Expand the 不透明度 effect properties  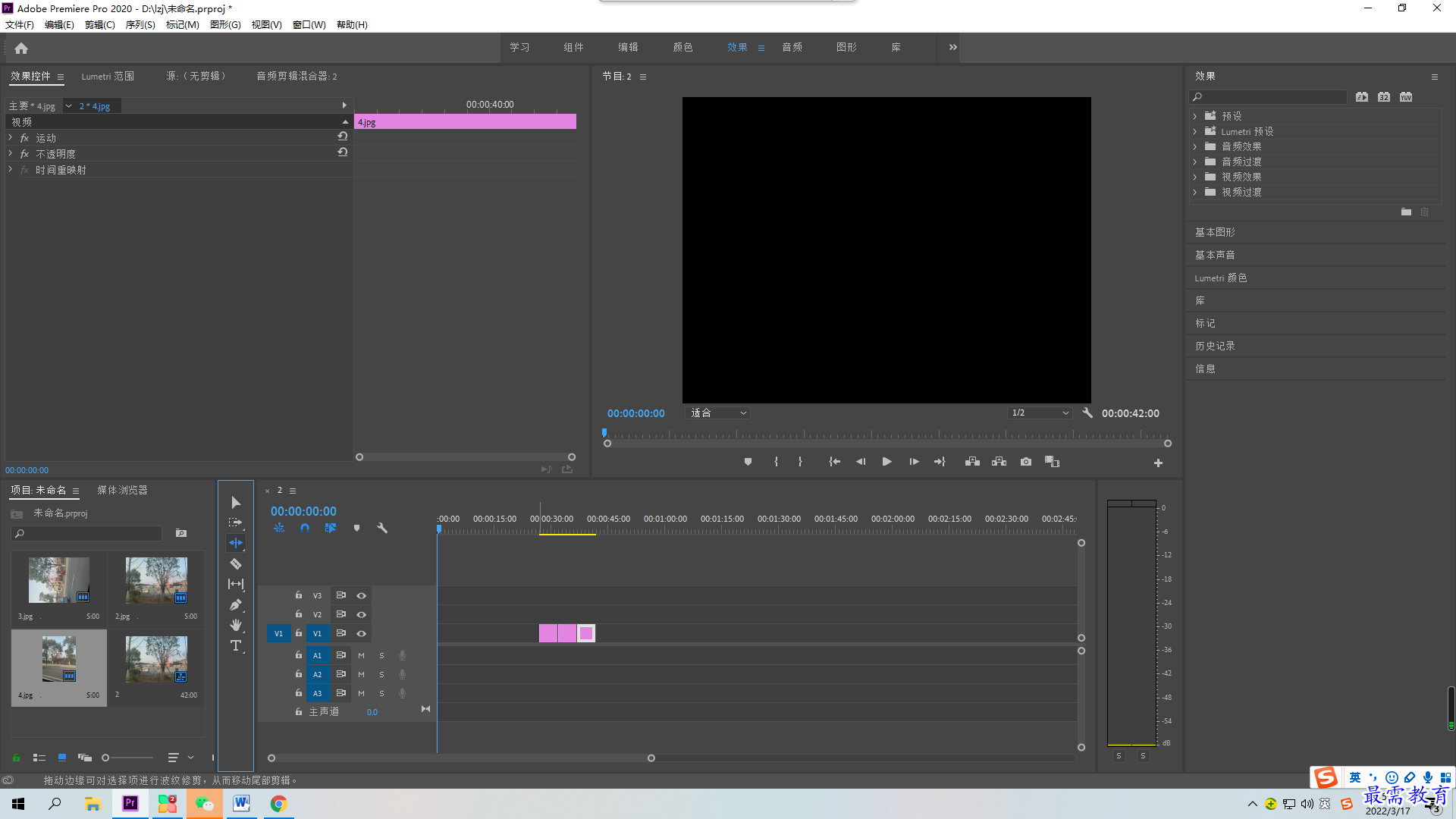[11, 153]
